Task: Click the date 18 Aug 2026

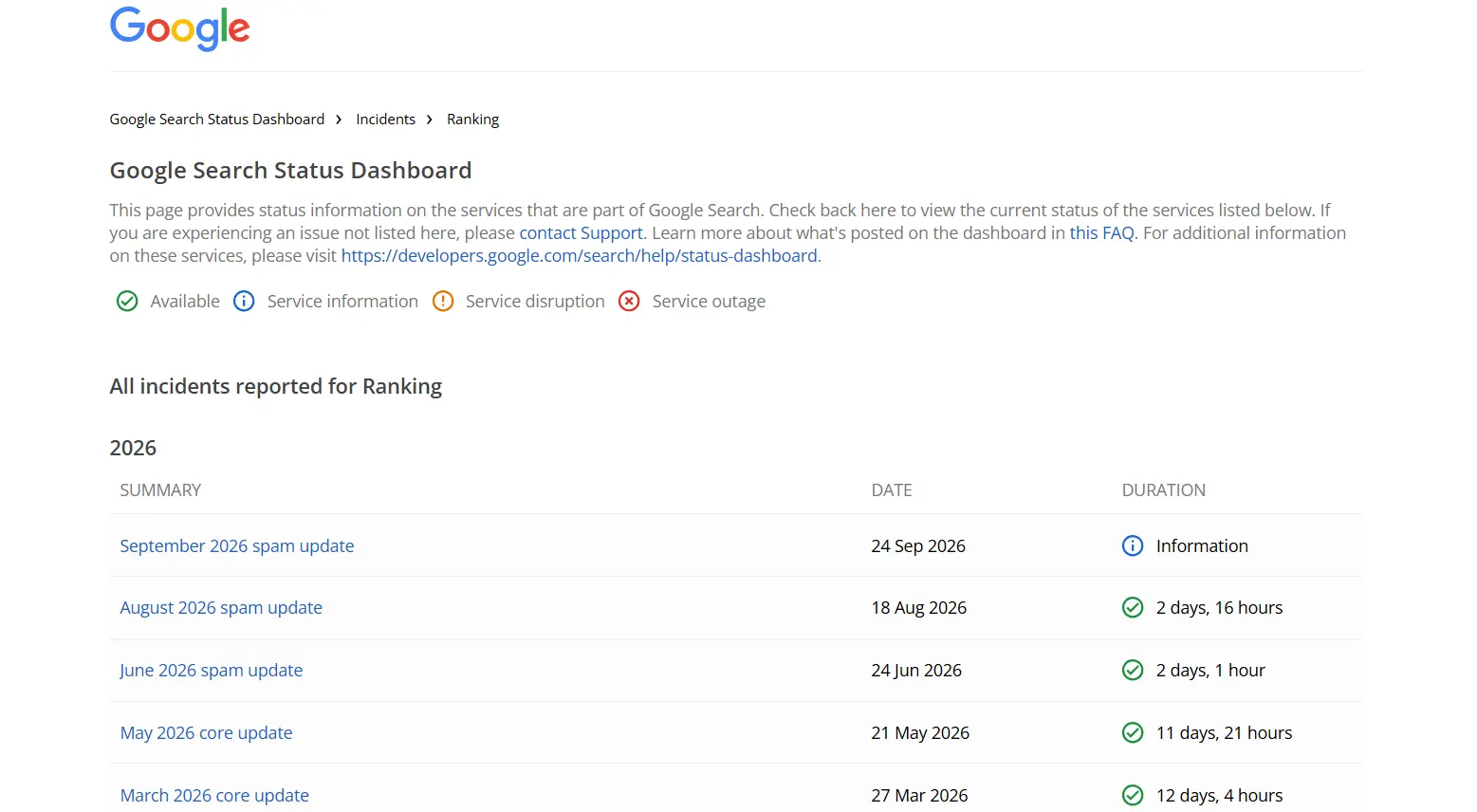Action: click(x=919, y=607)
